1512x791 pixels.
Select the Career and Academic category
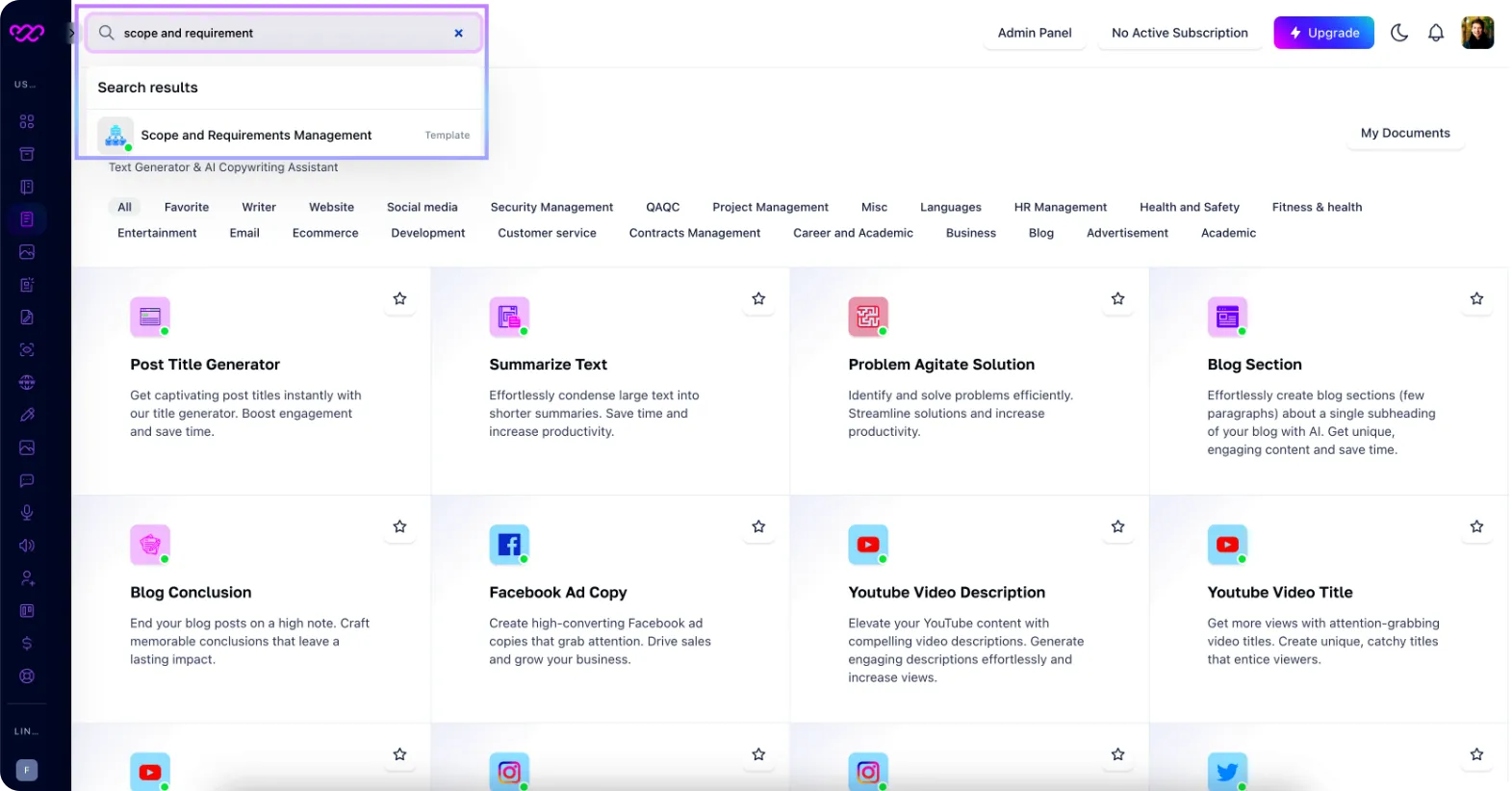click(853, 233)
